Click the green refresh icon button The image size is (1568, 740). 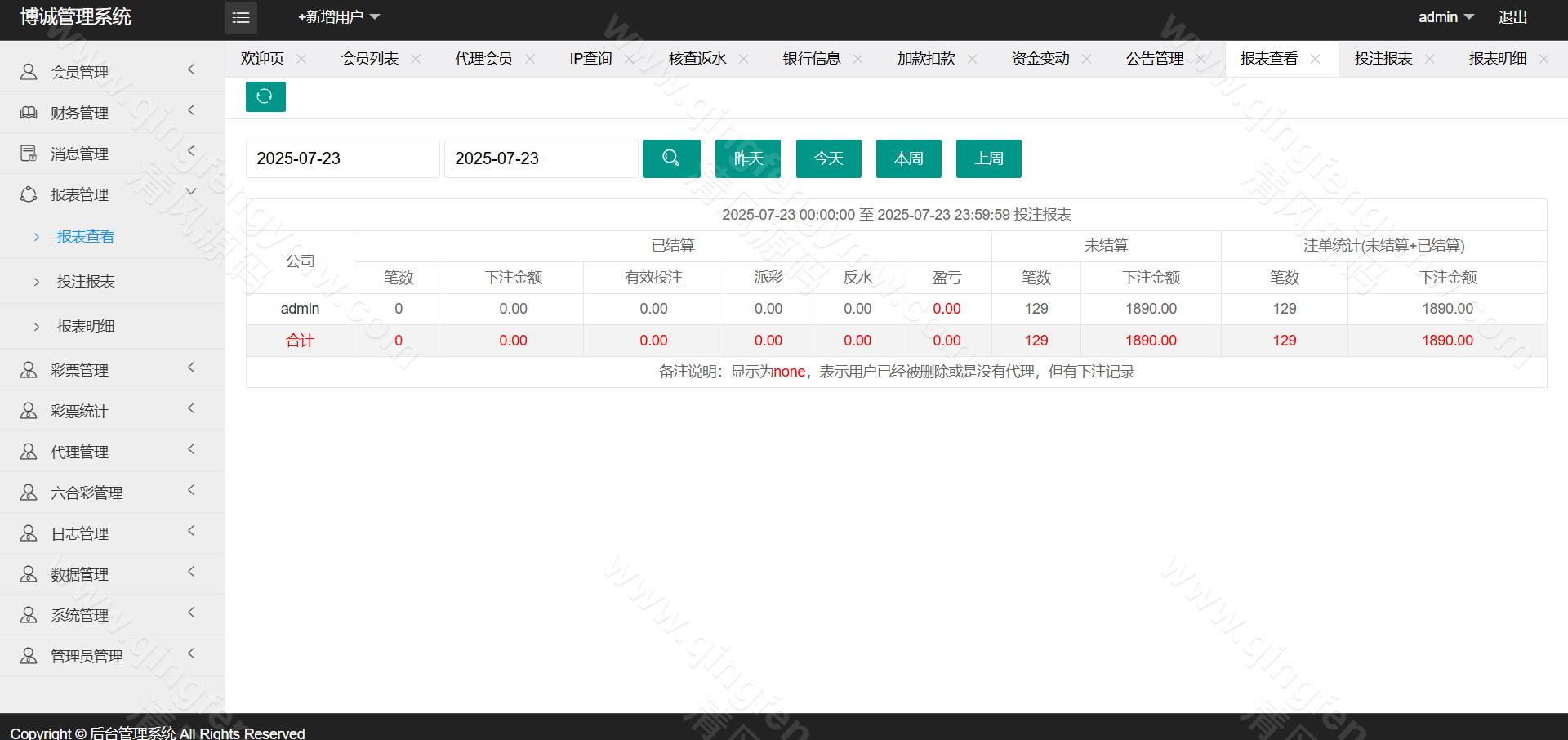tap(265, 96)
